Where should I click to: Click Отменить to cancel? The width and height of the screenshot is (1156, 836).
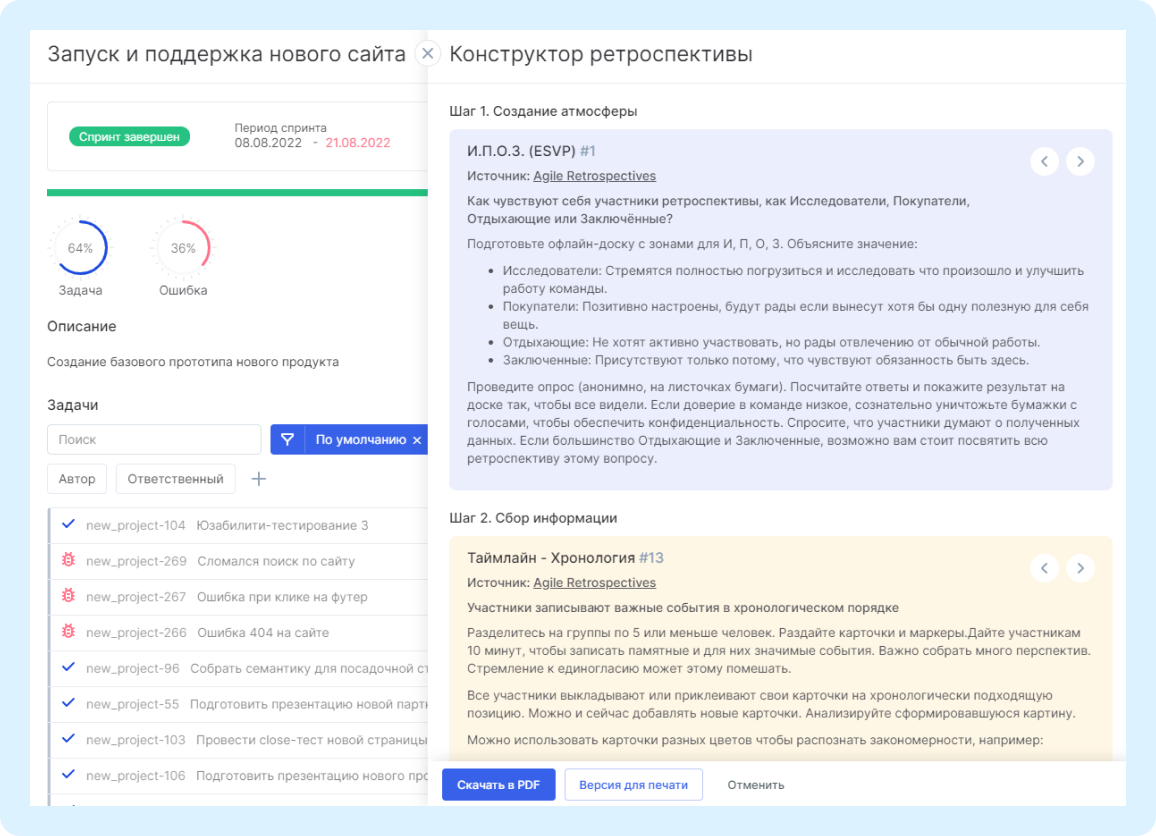[x=756, y=785]
